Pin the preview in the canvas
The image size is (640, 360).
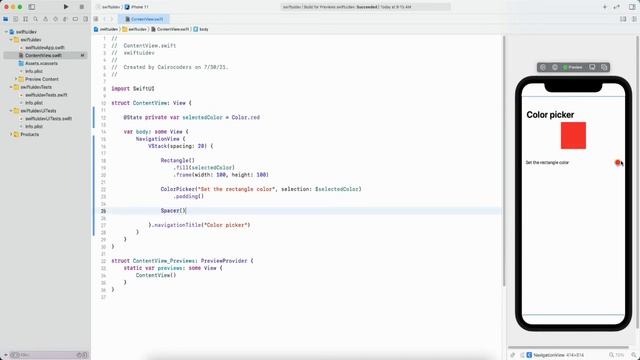(x=513, y=355)
